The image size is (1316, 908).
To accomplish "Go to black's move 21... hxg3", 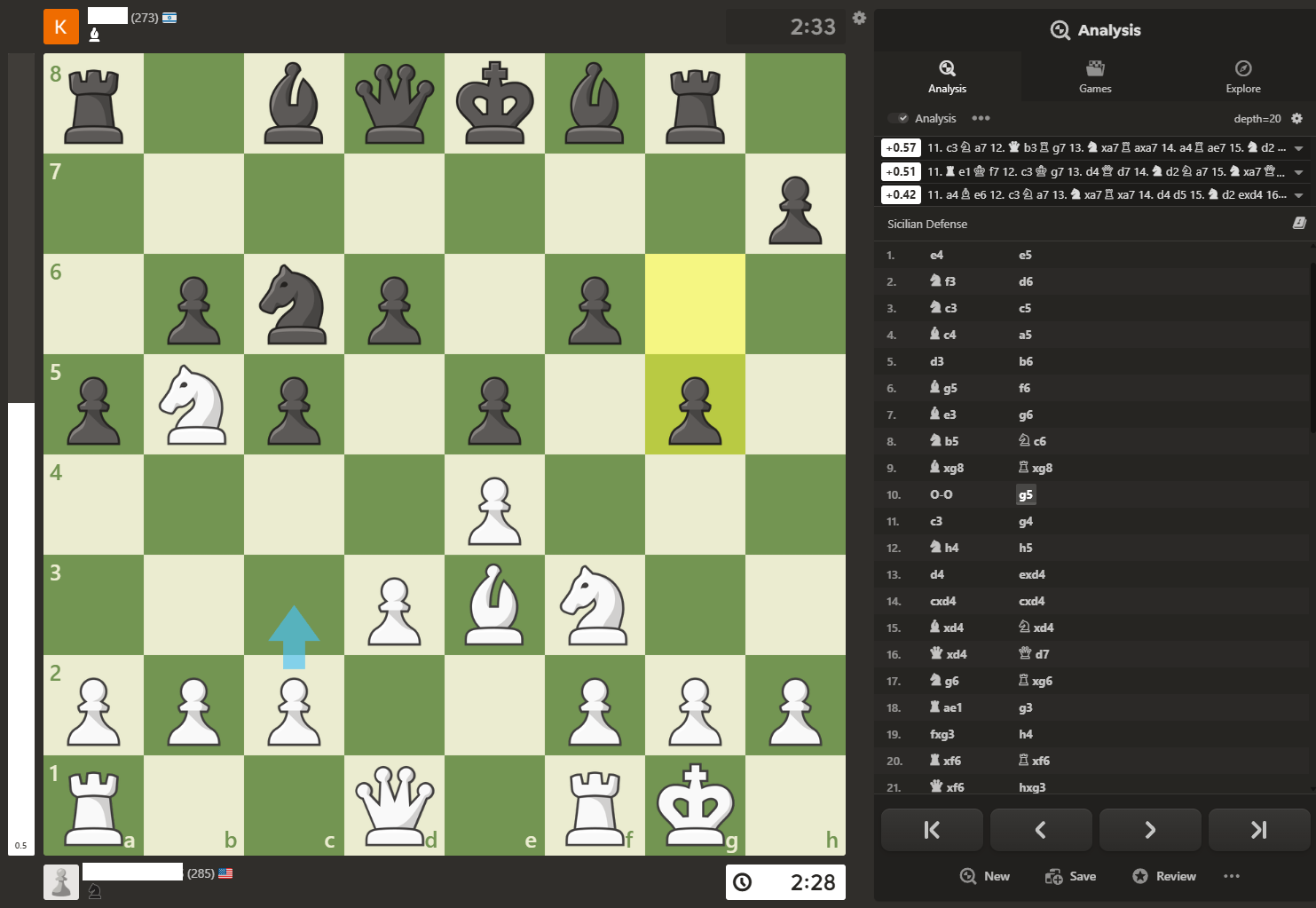I will [1032, 787].
